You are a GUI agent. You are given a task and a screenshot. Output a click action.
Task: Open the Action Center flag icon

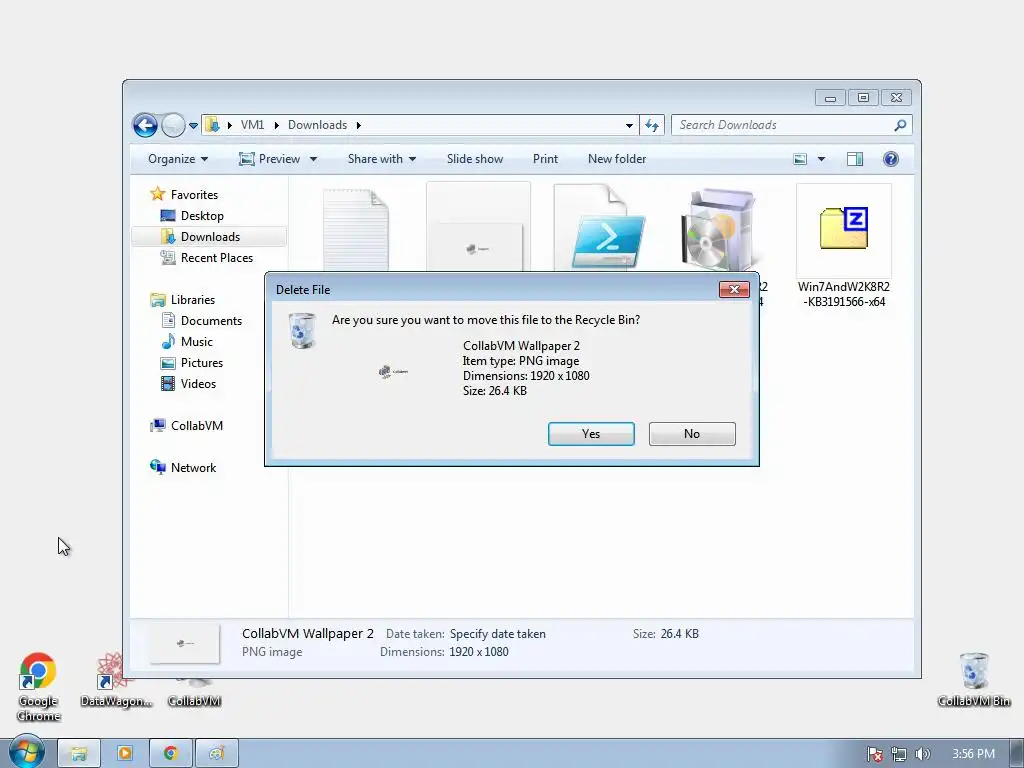point(875,754)
